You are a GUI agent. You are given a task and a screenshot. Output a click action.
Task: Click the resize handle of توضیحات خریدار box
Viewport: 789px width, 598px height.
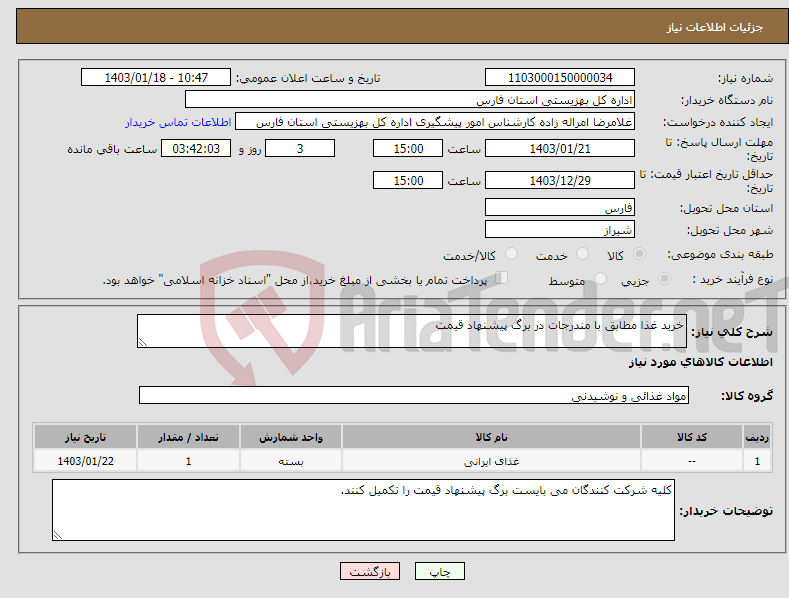58,535
